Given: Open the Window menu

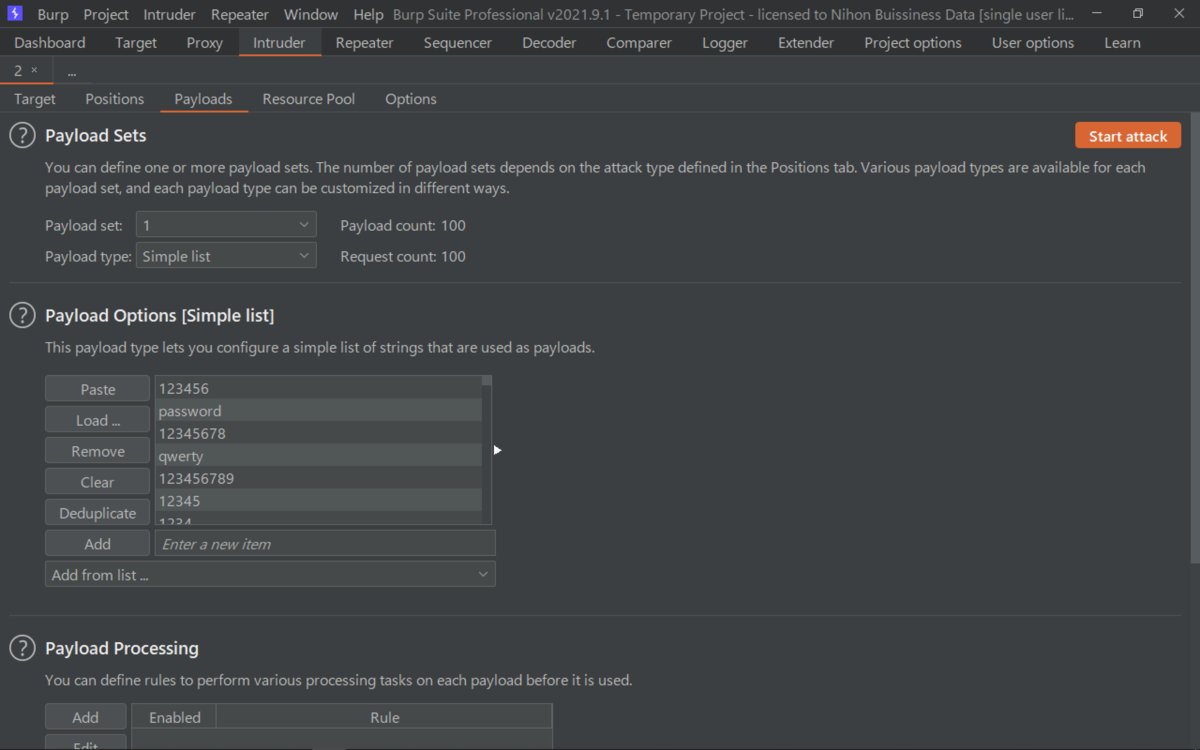Looking at the screenshot, I should (311, 15).
